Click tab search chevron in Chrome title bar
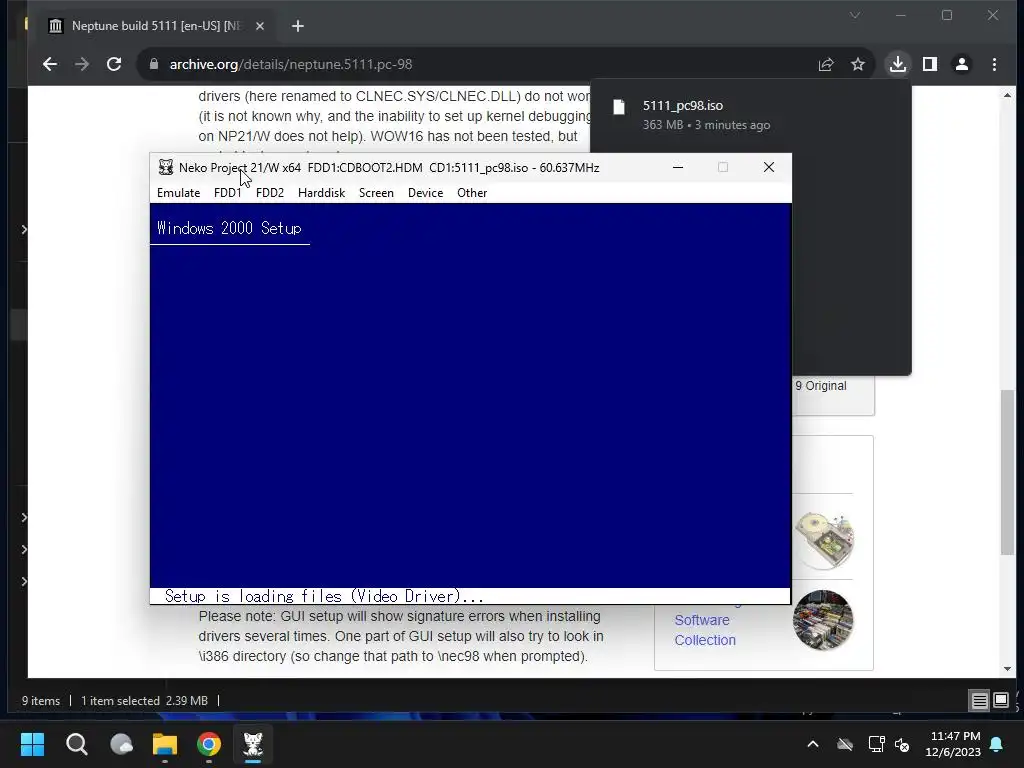The width and height of the screenshot is (1024, 768). (x=855, y=15)
